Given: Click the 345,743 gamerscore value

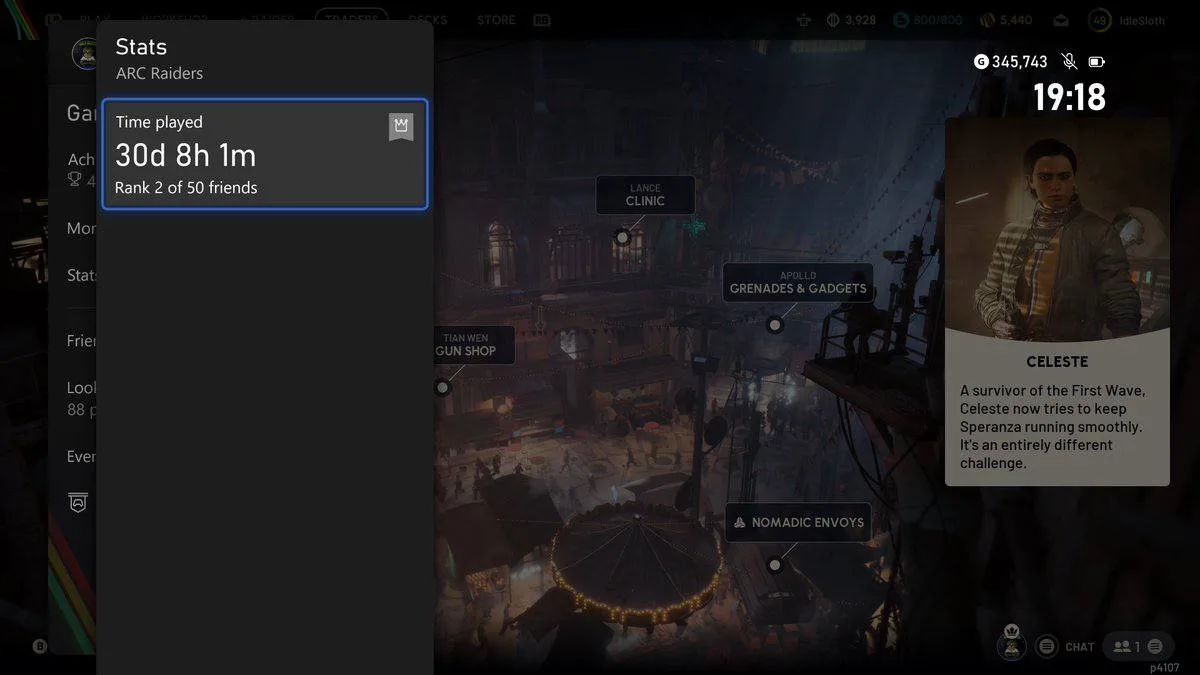Looking at the screenshot, I should pyautogui.click(x=1020, y=62).
